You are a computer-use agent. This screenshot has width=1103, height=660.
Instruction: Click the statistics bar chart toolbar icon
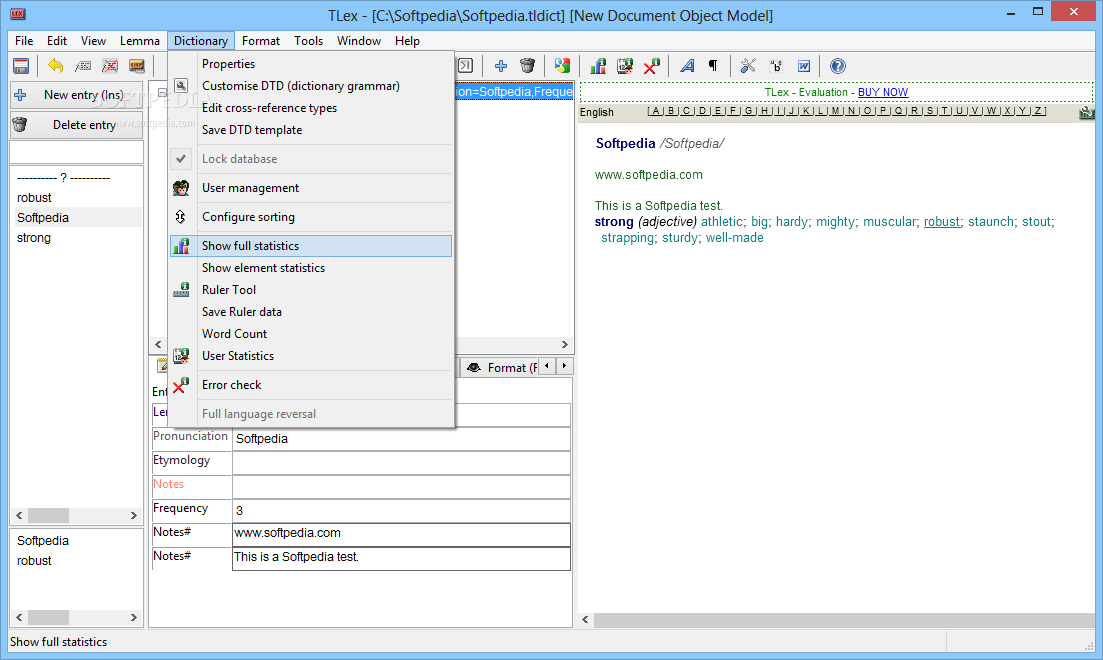point(598,66)
